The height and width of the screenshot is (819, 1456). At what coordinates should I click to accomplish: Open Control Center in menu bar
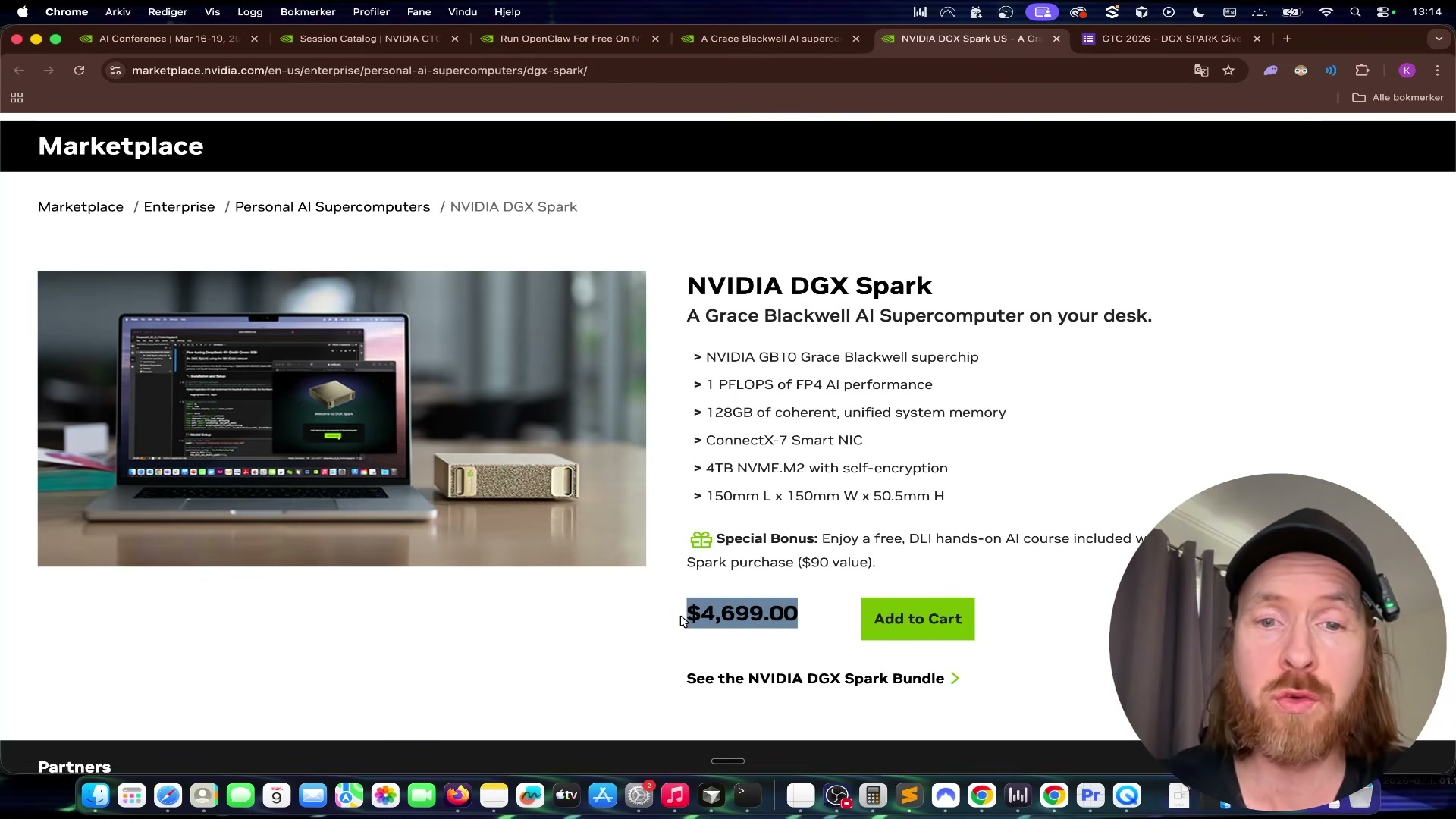(x=1385, y=12)
